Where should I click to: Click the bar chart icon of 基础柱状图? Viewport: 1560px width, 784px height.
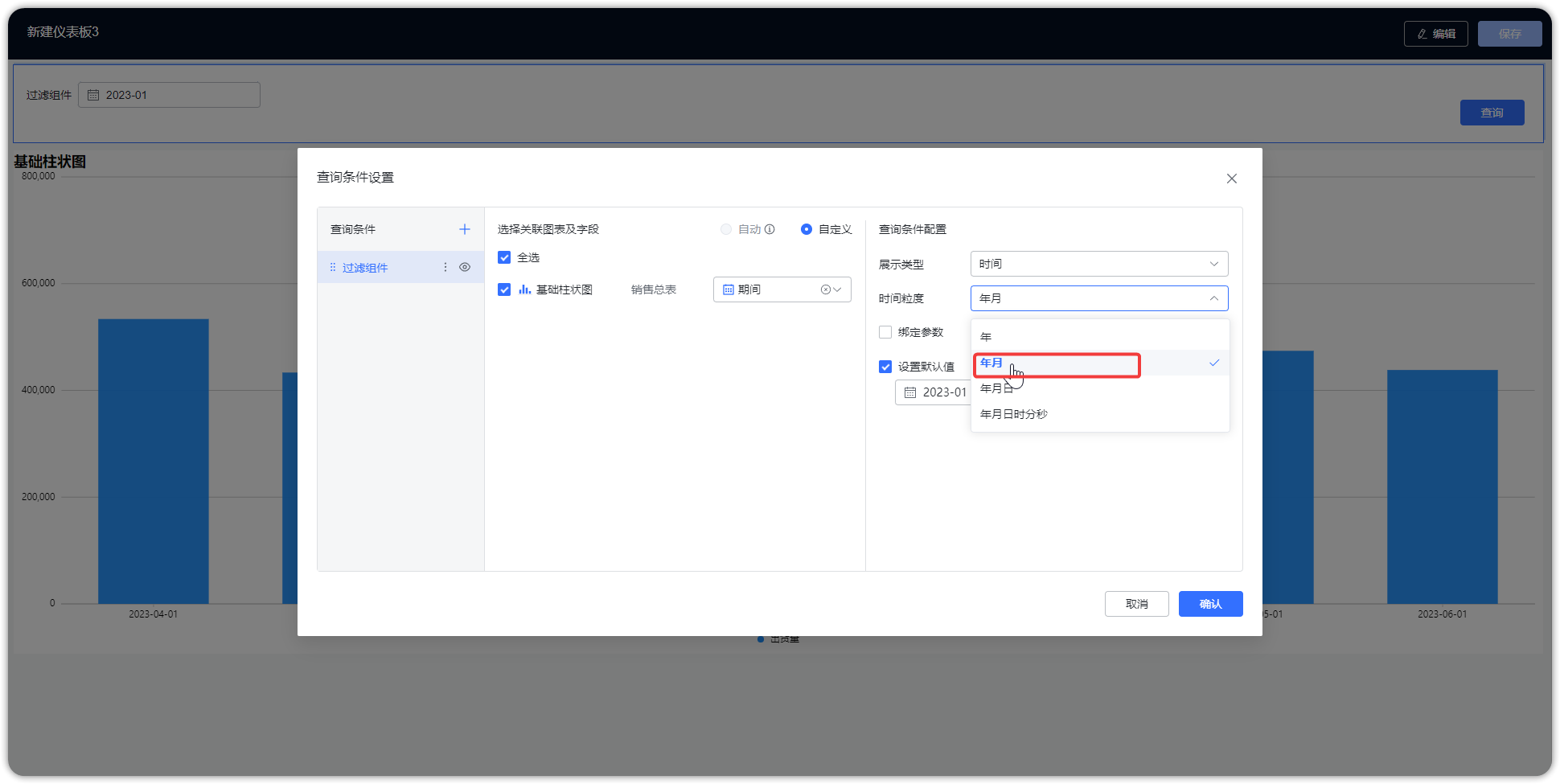tap(524, 289)
